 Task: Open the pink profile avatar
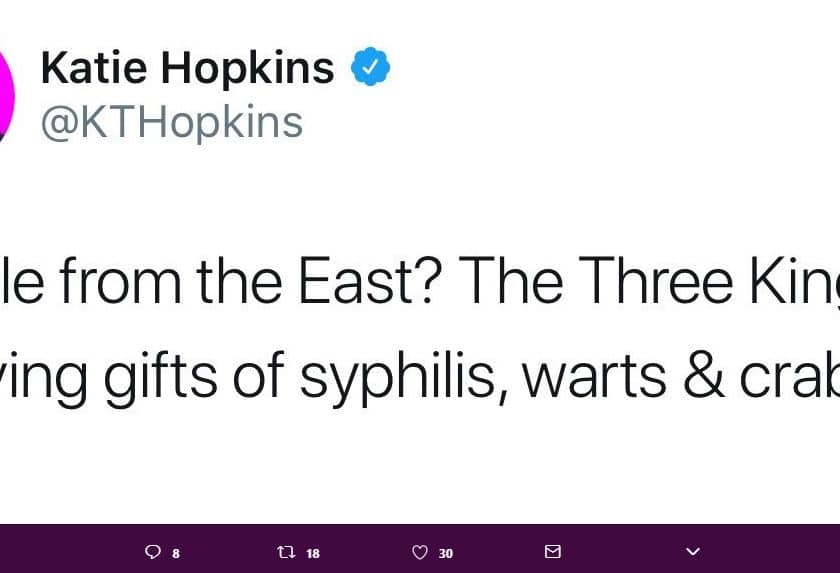pyautogui.click(x=6, y=96)
